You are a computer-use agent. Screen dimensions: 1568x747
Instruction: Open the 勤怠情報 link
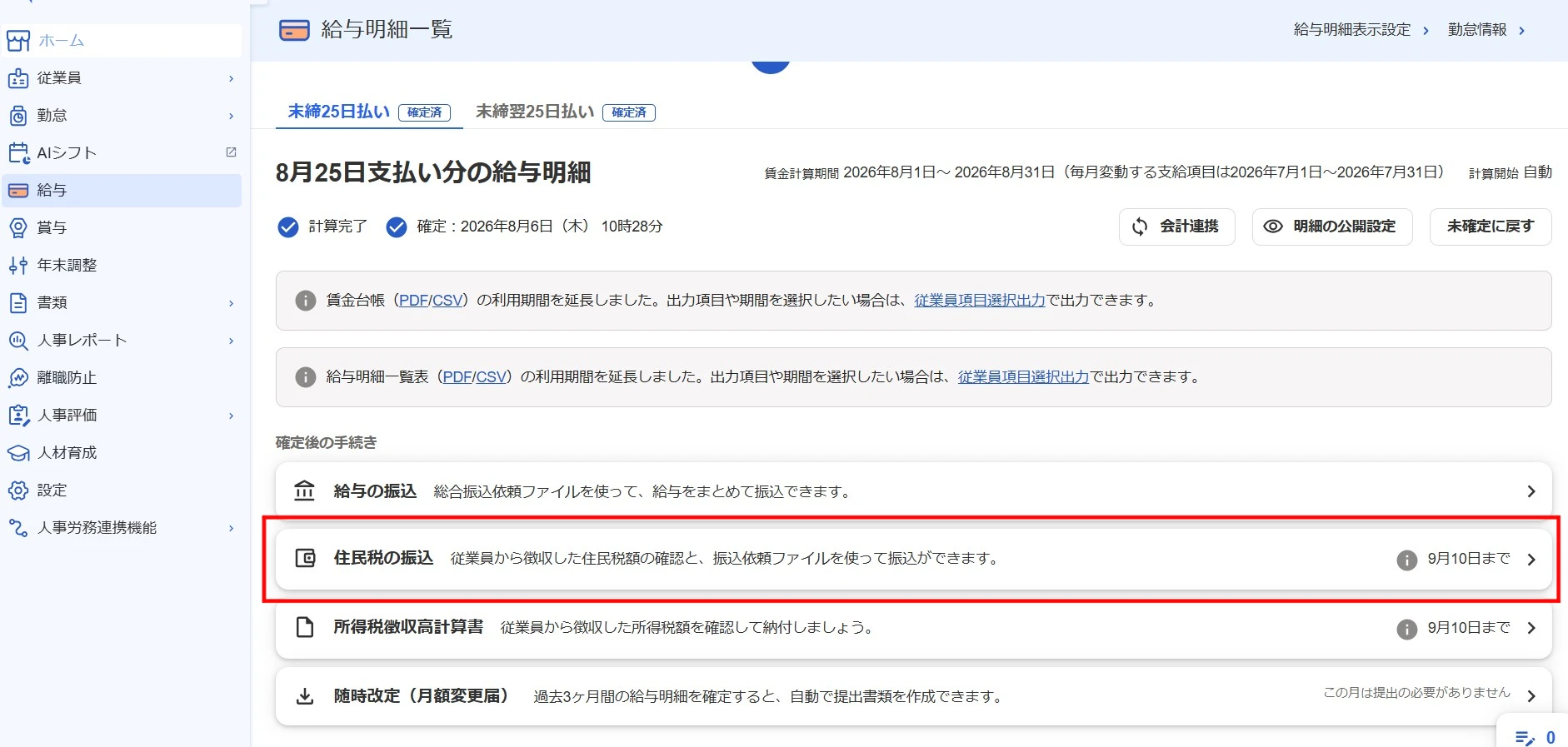(1486, 30)
